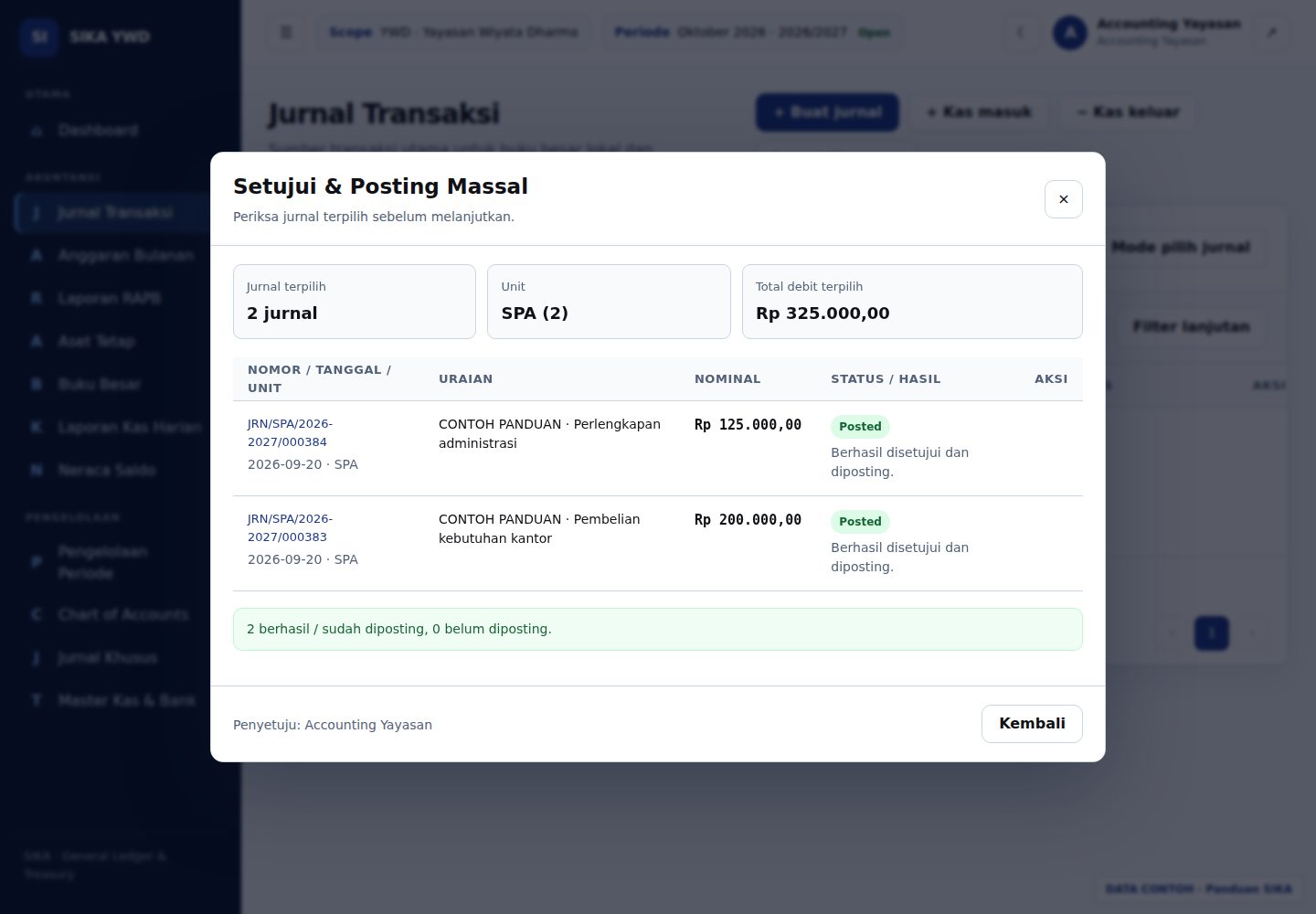
Task: Click the Accounting Yayasan avatar icon
Action: pos(1069,33)
